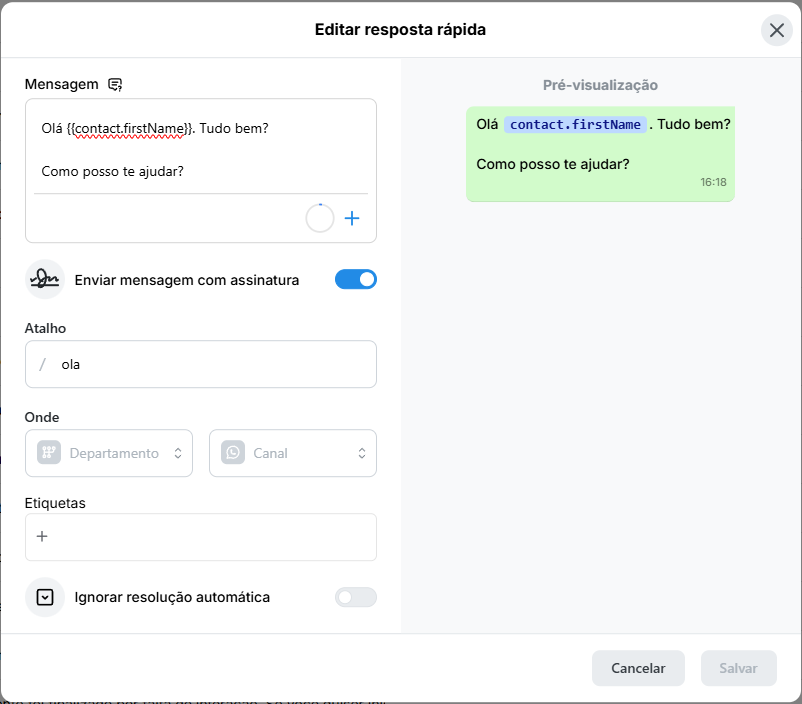Click the Departamento grid icon
Viewport: 802px width, 704px height.
coord(49,453)
